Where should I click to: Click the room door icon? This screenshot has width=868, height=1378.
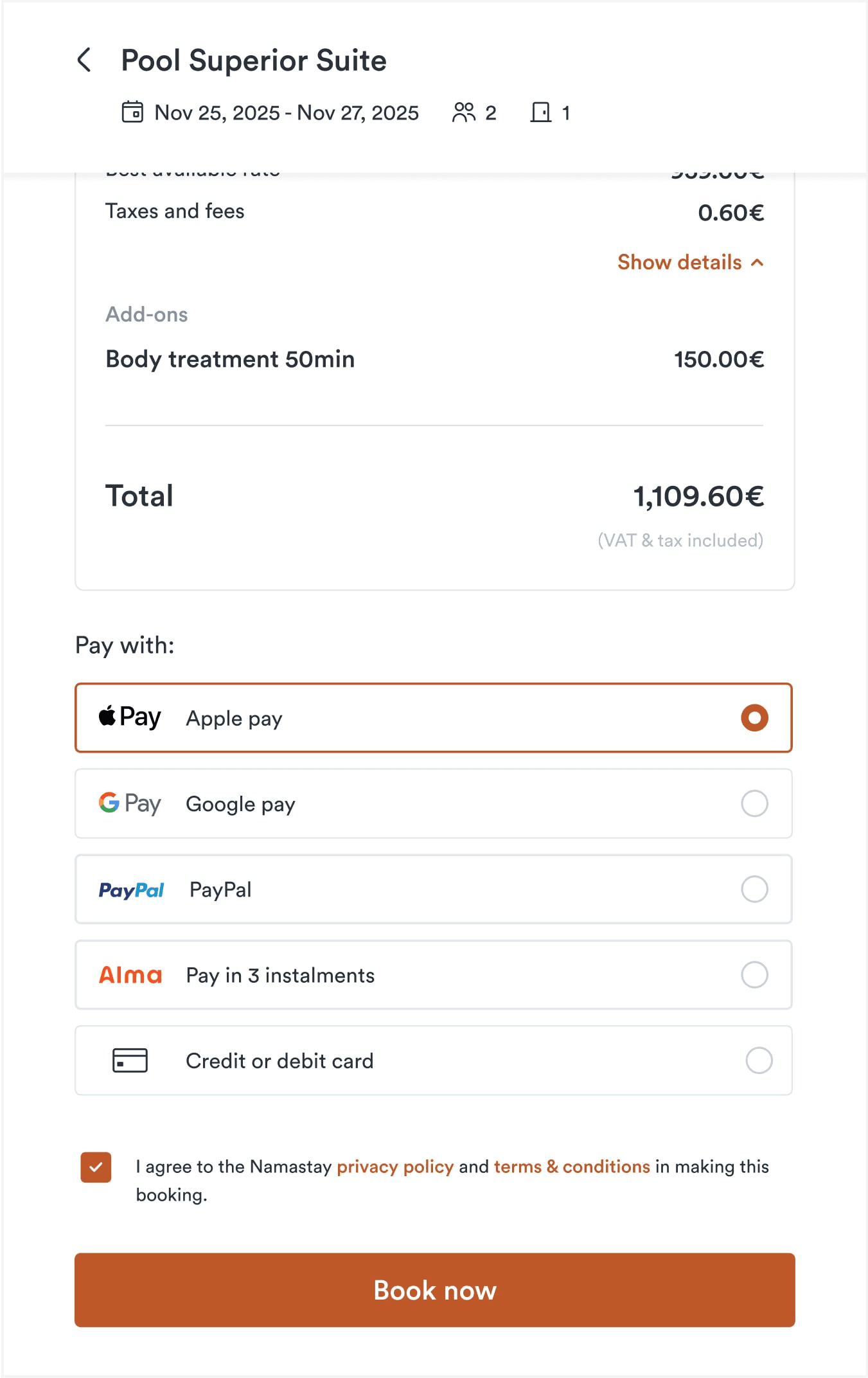coord(540,112)
